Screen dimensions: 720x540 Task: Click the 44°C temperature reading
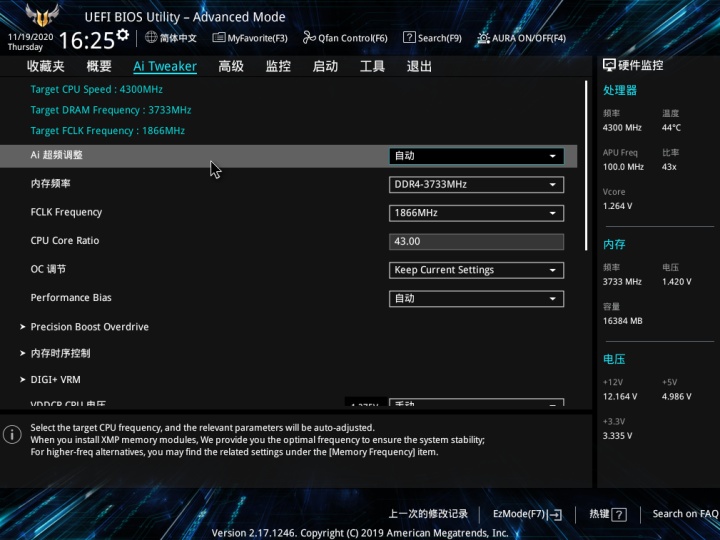(x=671, y=128)
